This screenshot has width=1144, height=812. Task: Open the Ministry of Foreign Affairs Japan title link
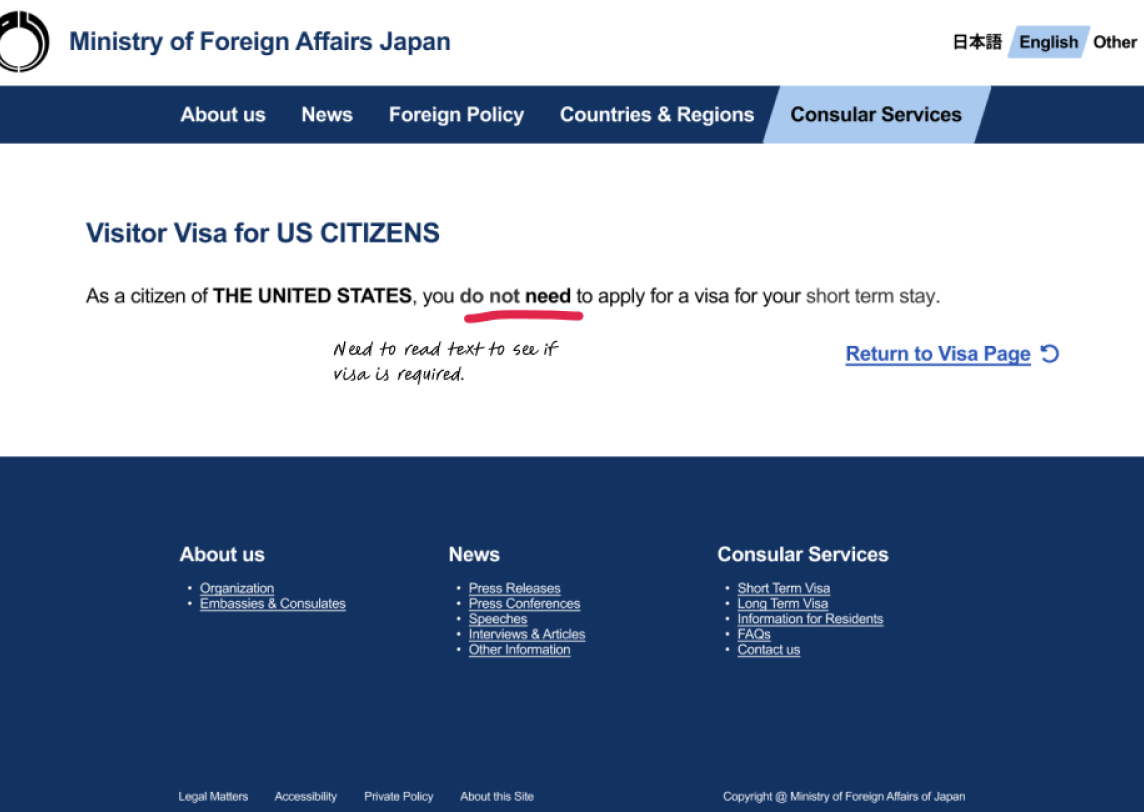(x=260, y=42)
